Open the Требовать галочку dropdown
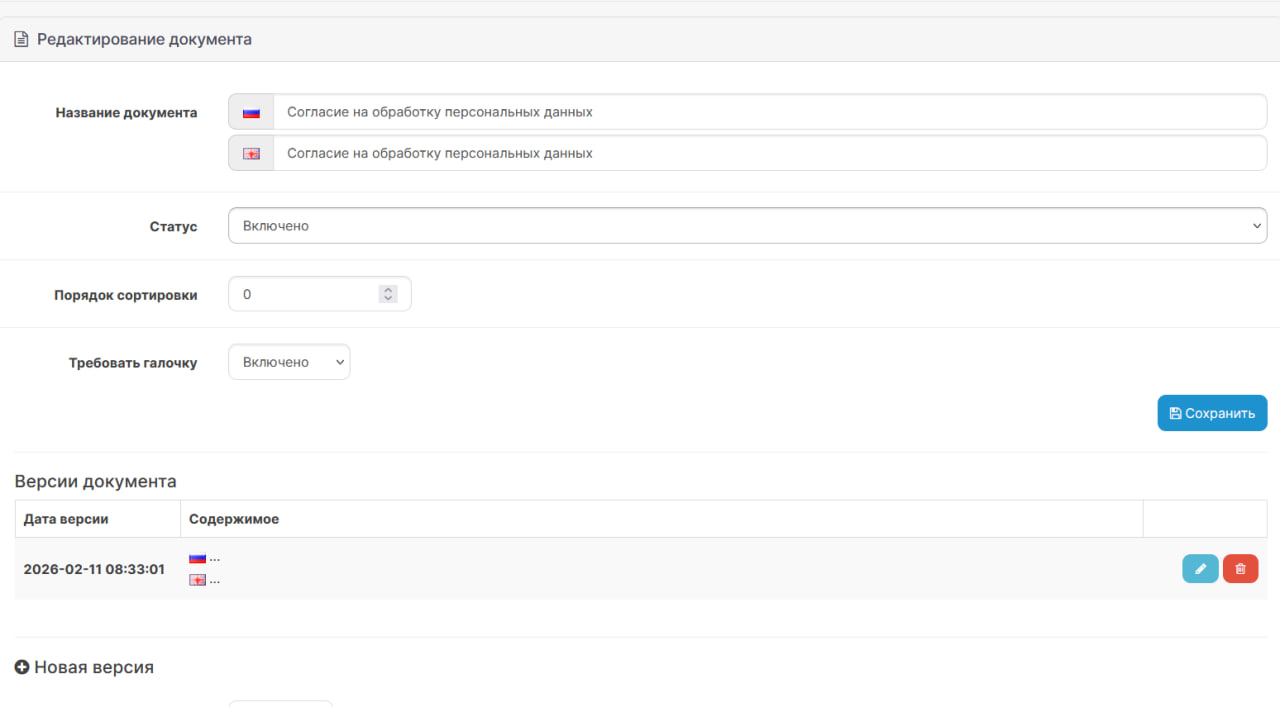 click(x=289, y=362)
